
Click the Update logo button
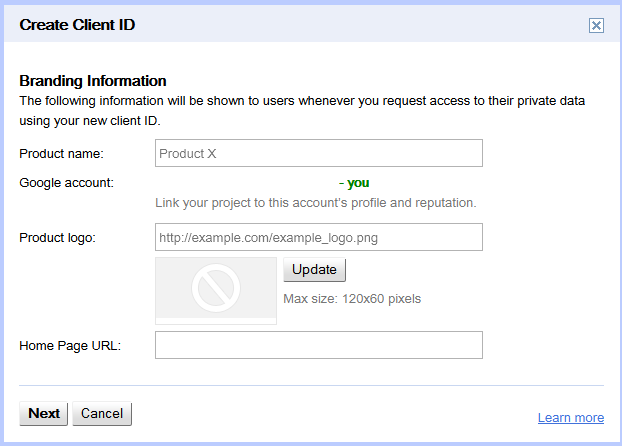[x=314, y=270]
